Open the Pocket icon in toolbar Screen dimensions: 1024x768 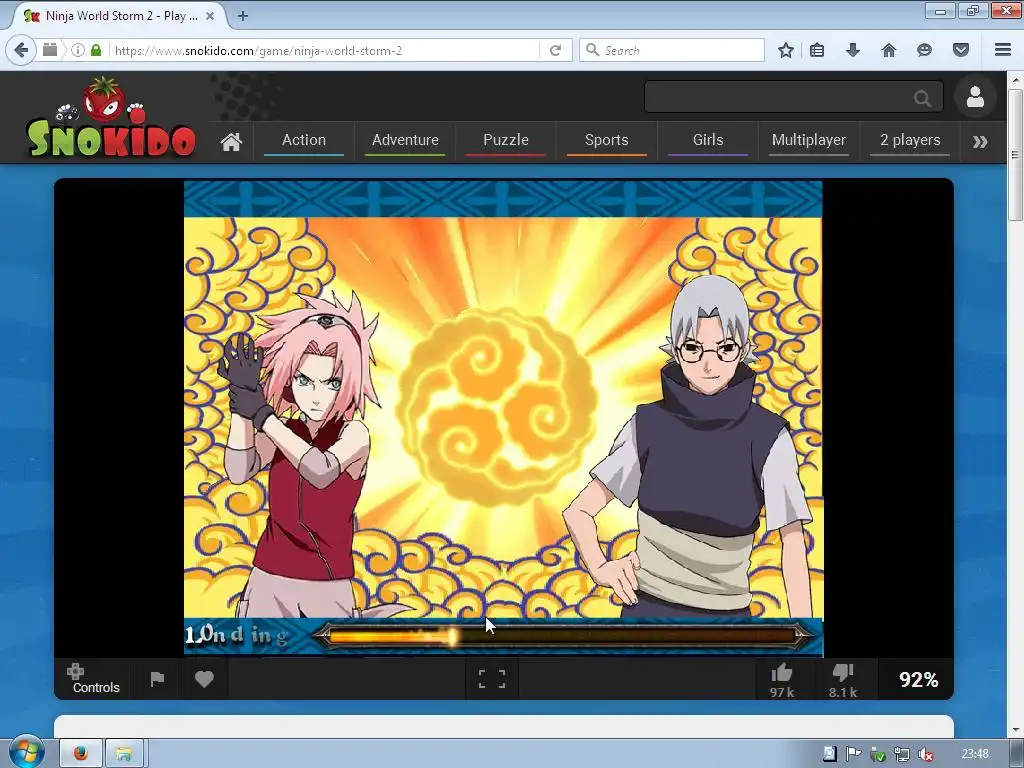pyautogui.click(x=961, y=50)
